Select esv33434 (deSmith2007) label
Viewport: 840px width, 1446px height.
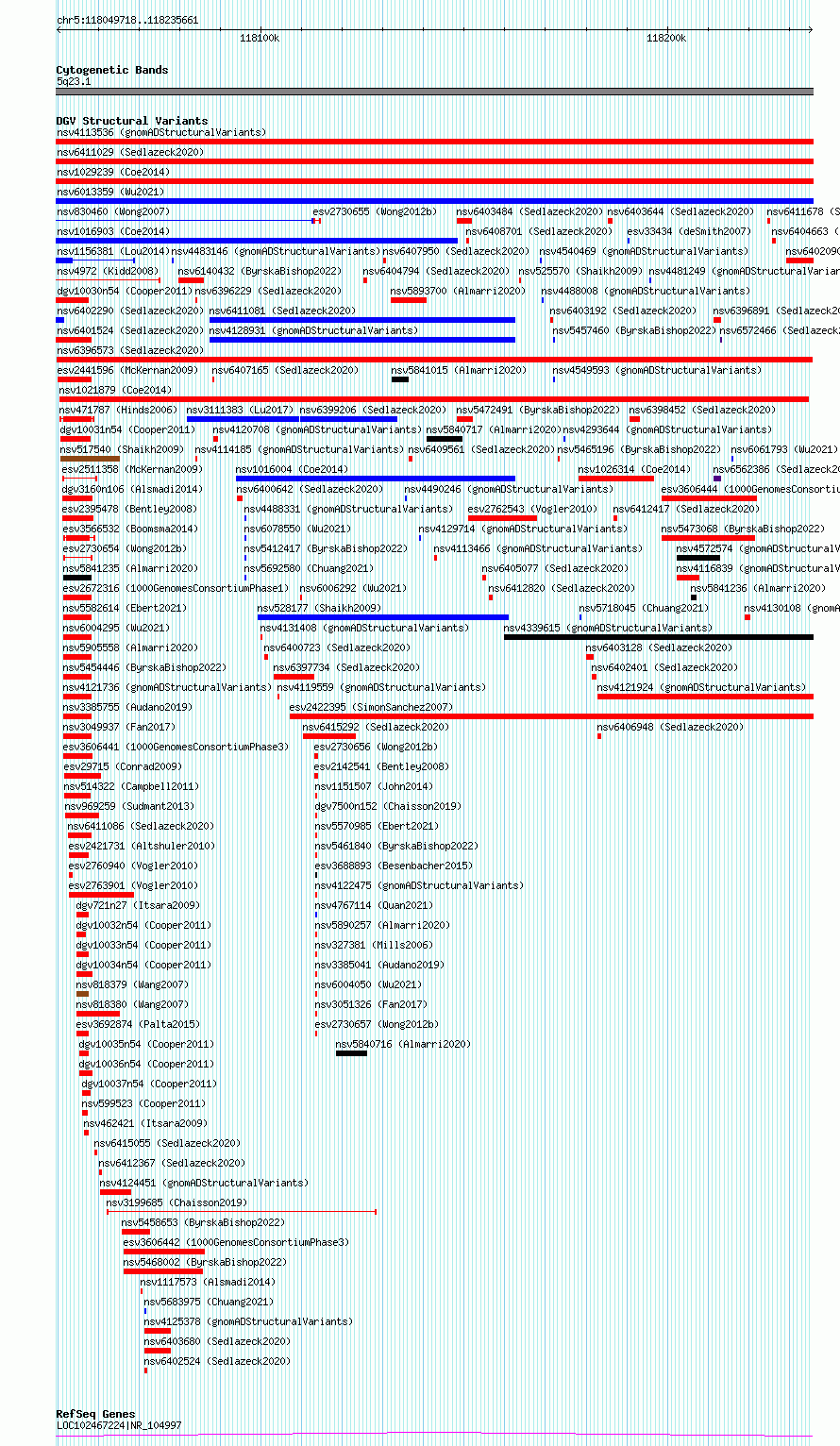tap(689, 231)
